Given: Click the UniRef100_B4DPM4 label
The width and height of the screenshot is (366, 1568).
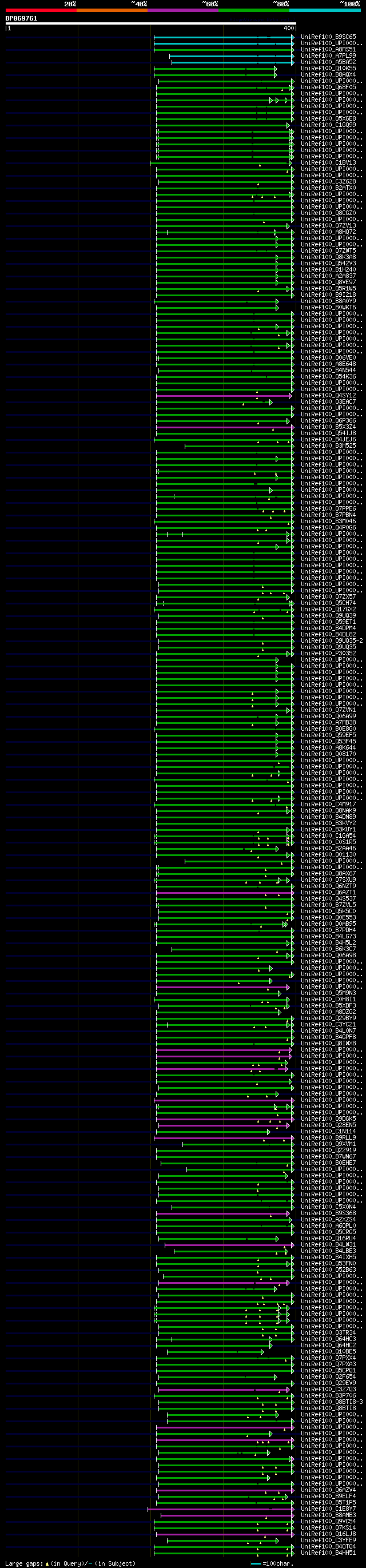Looking at the screenshot, I should click(328, 628).
